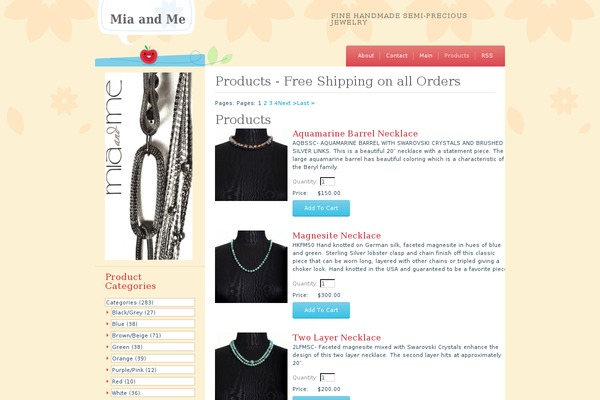600x400 pixels.
Task: Click the Mia and Me chain banner image
Action: pyautogui.click(x=148, y=166)
